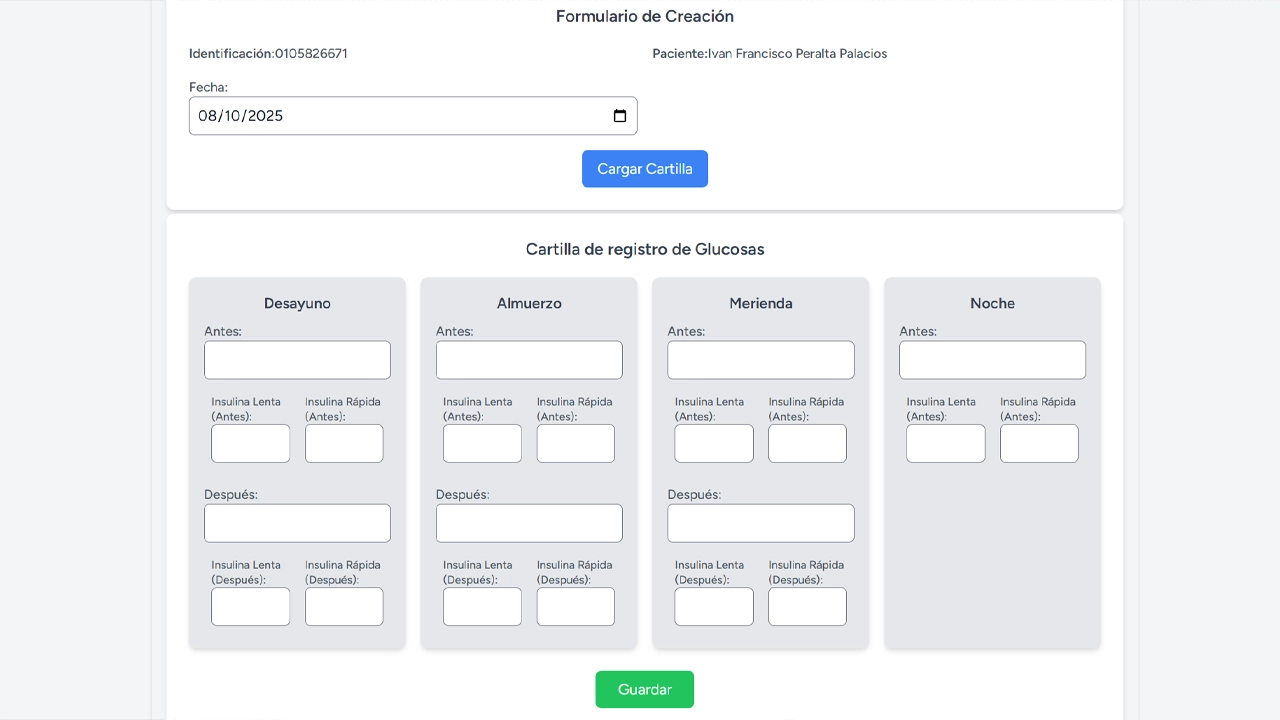The image size is (1280, 720).
Task: Click Insulina Rápida (Antes) field for Almuerzo
Action: pyautogui.click(x=575, y=443)
